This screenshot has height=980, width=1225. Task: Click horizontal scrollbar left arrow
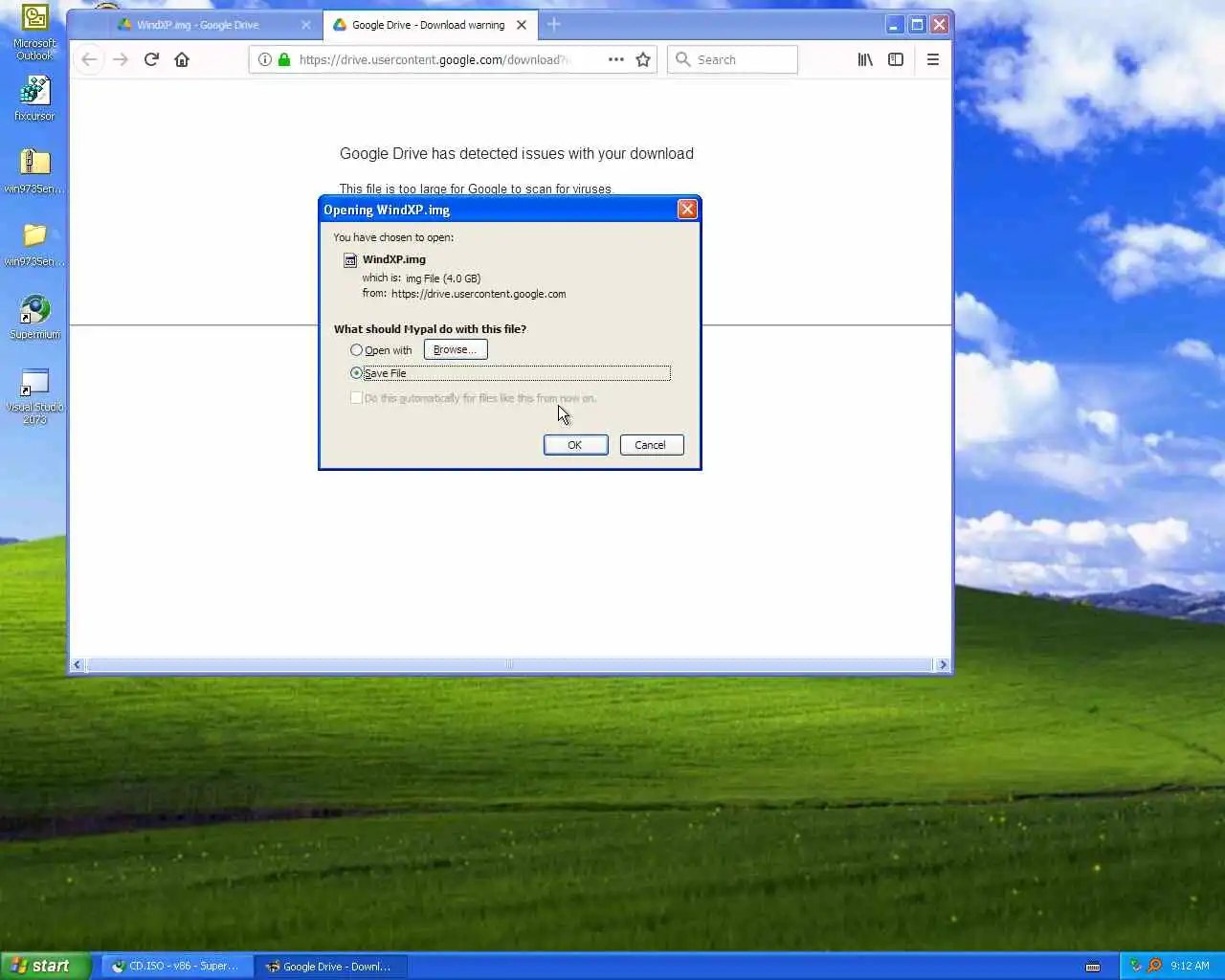[x=78, y=664]
